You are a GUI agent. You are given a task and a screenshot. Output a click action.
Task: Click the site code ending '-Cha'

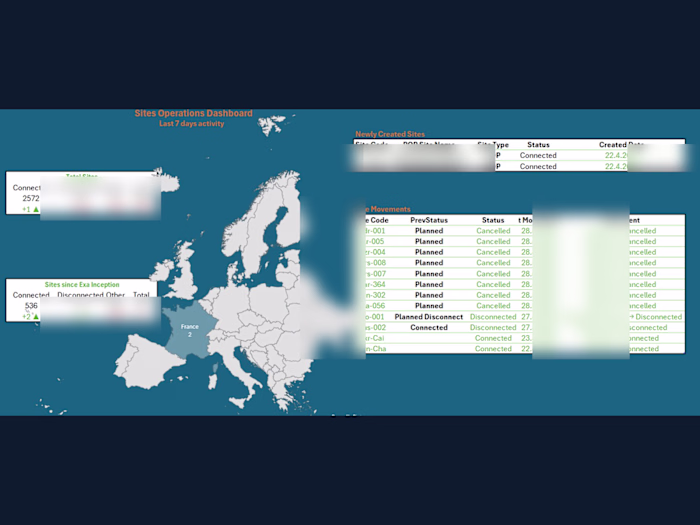(x=375, y=349)
